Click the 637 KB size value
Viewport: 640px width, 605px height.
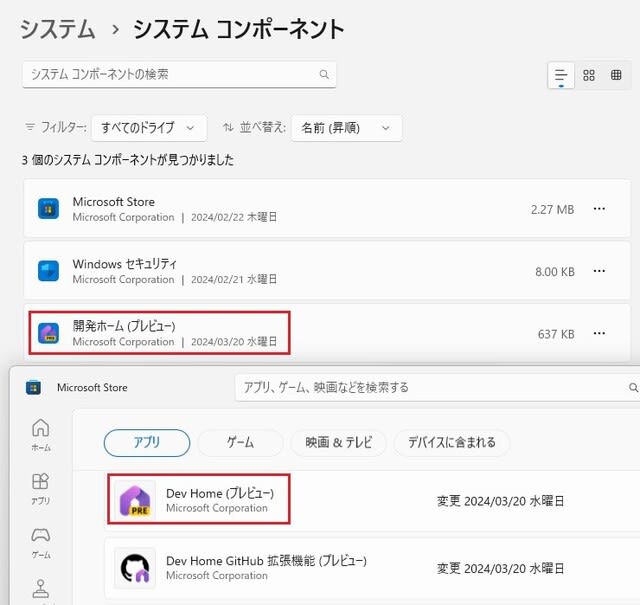point(556,334)
